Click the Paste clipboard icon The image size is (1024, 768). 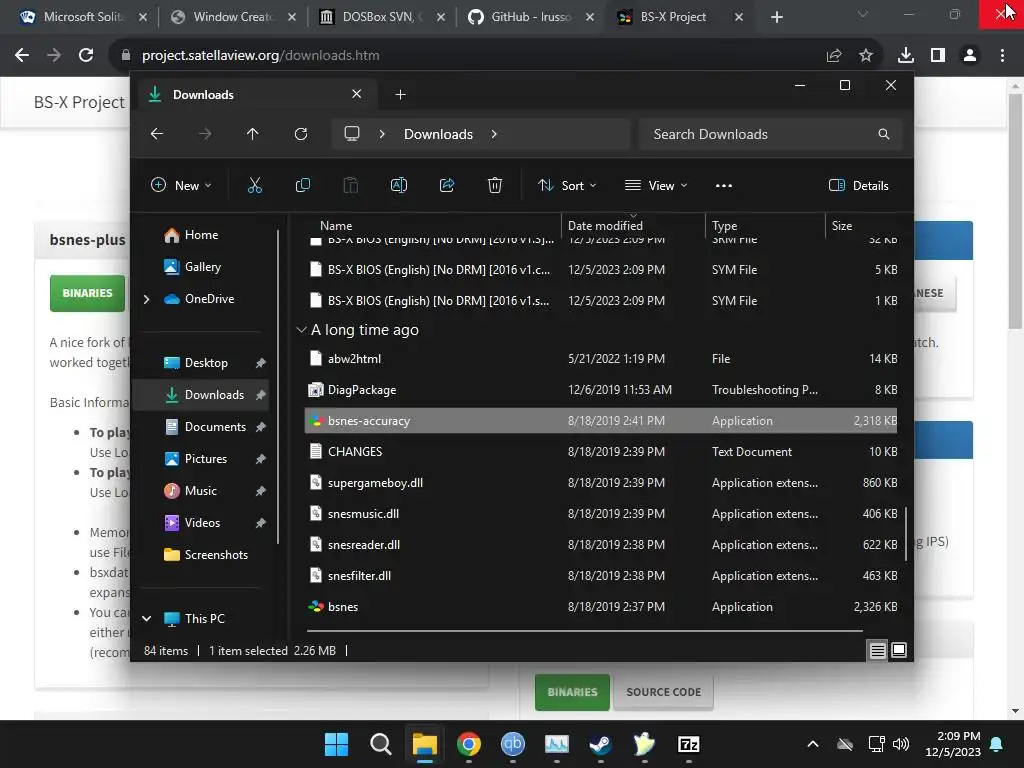(x=351, y=185)
